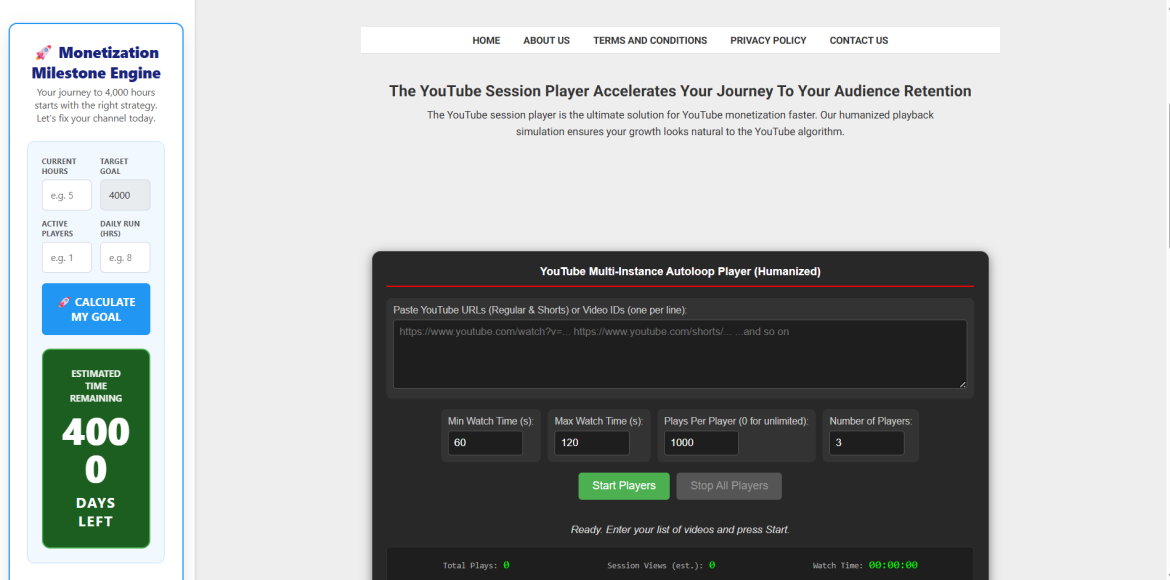Open the HOME menu item
This screenshot has width=1170, height=580.
click(486, 41)
